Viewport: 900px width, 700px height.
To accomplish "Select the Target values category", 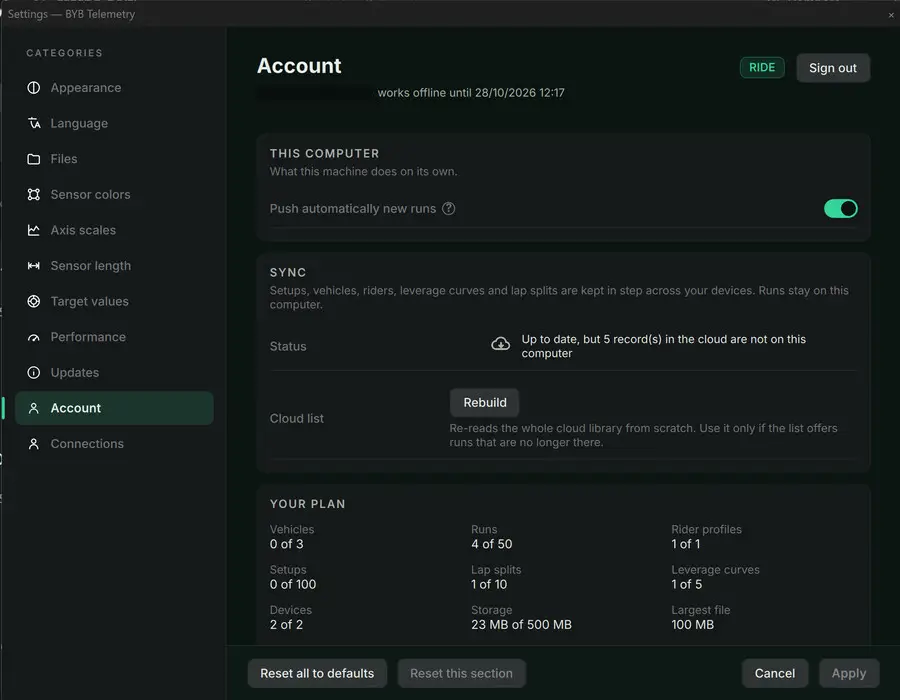I will pyautogui.click(x=114, y=301).
